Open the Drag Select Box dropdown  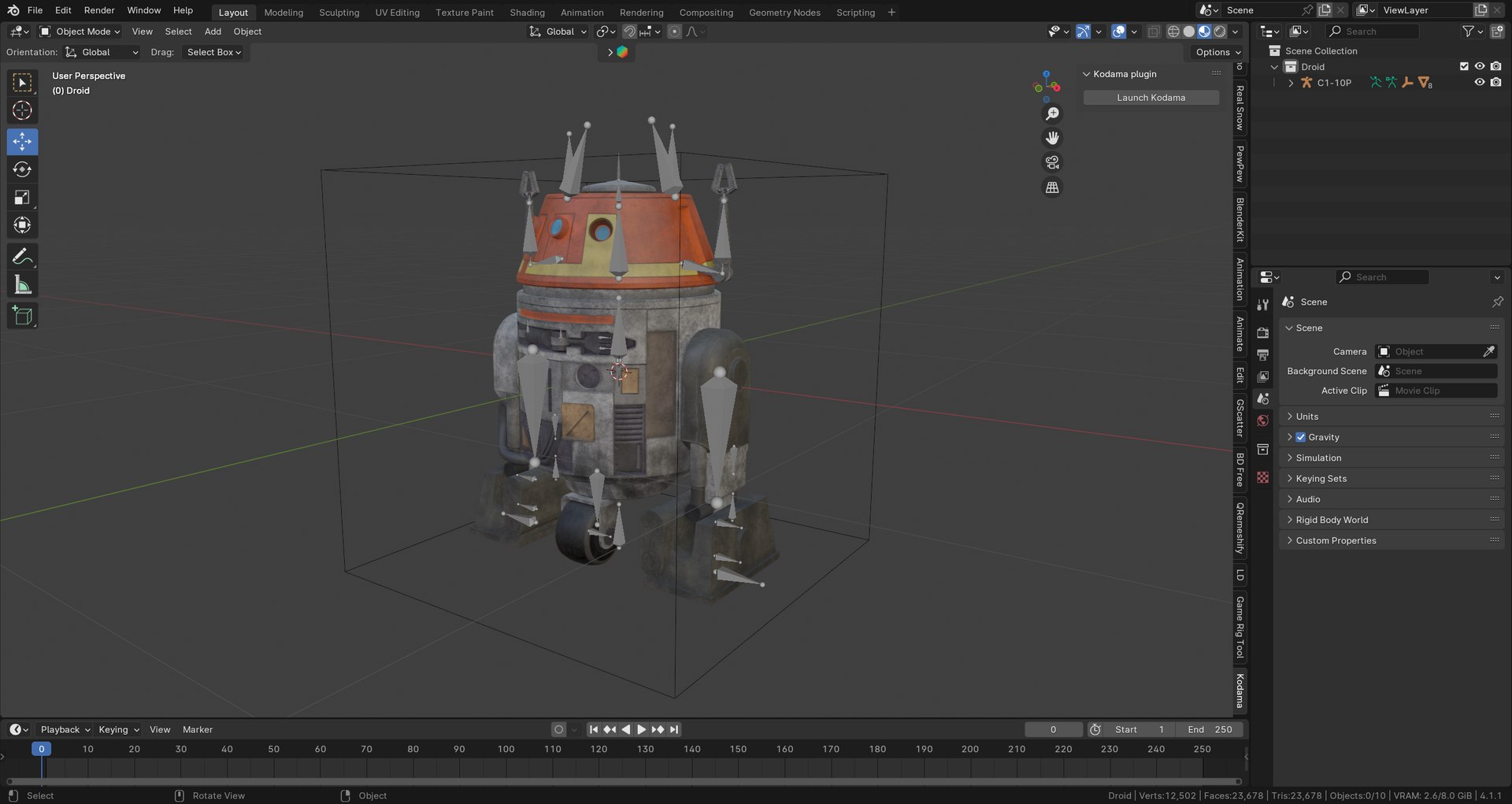click(x=213, y=52)
